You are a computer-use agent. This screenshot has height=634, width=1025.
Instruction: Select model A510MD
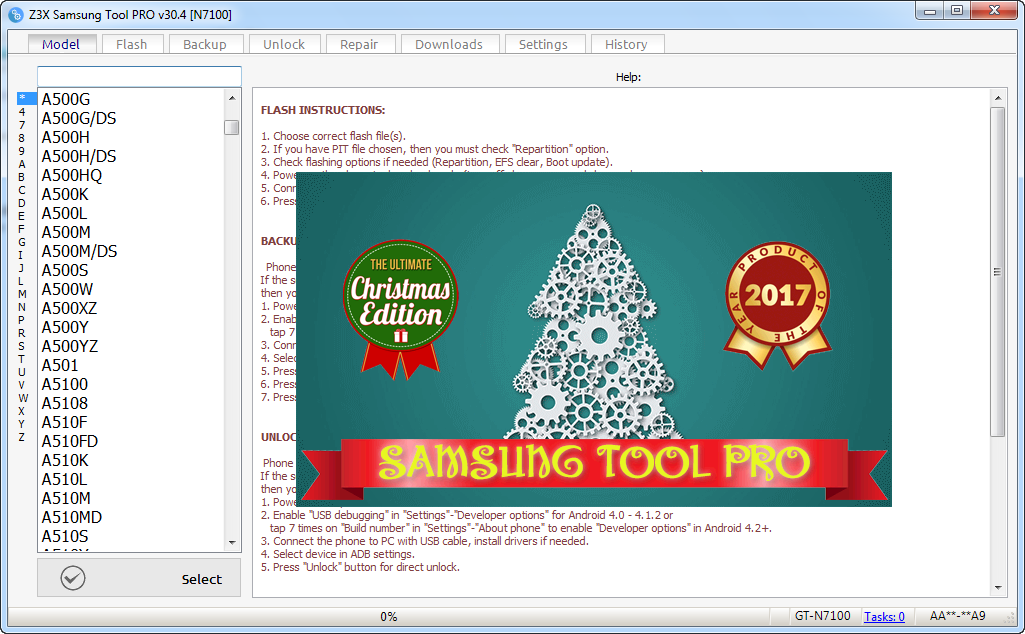coord(72,517)
